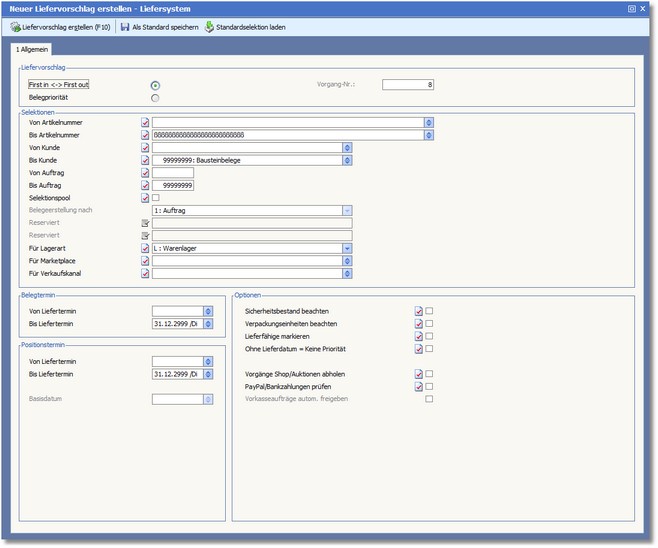Click into the Vorgang-Nr. input field
This screenshot has height=548, width=658.
tap(407, 85)
